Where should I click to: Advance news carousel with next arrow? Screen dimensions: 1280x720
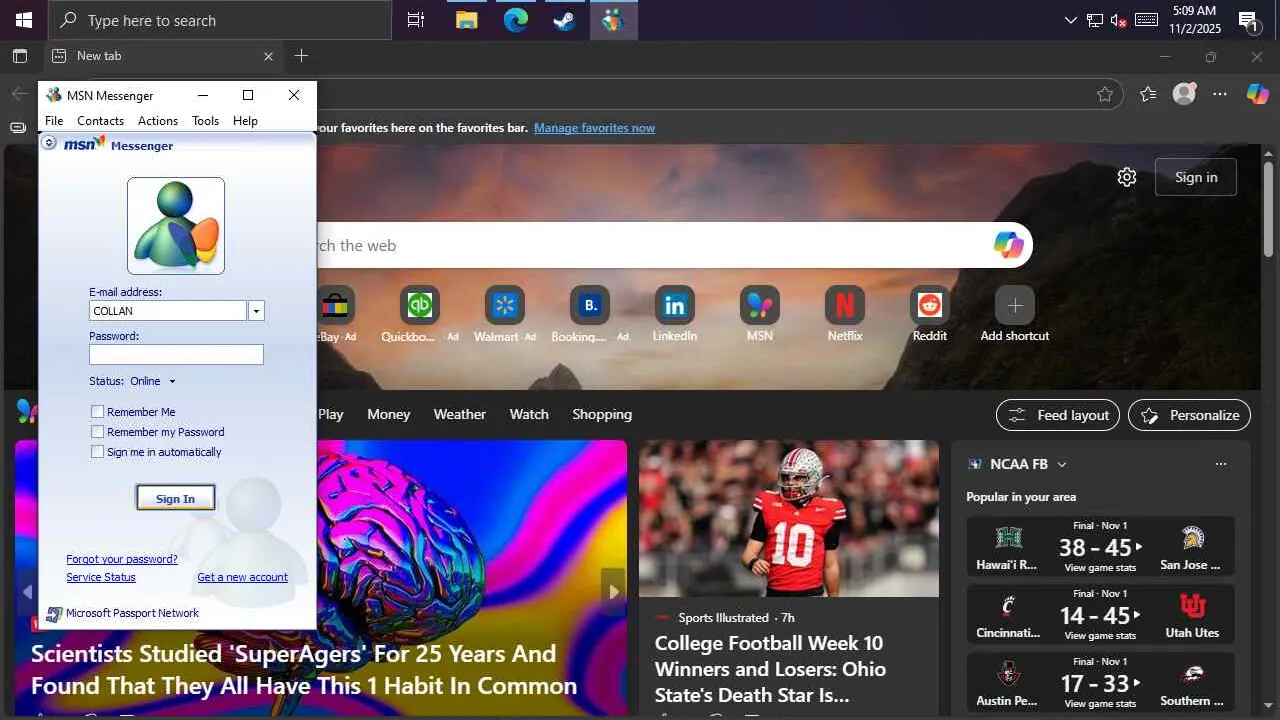click(613, 592)
